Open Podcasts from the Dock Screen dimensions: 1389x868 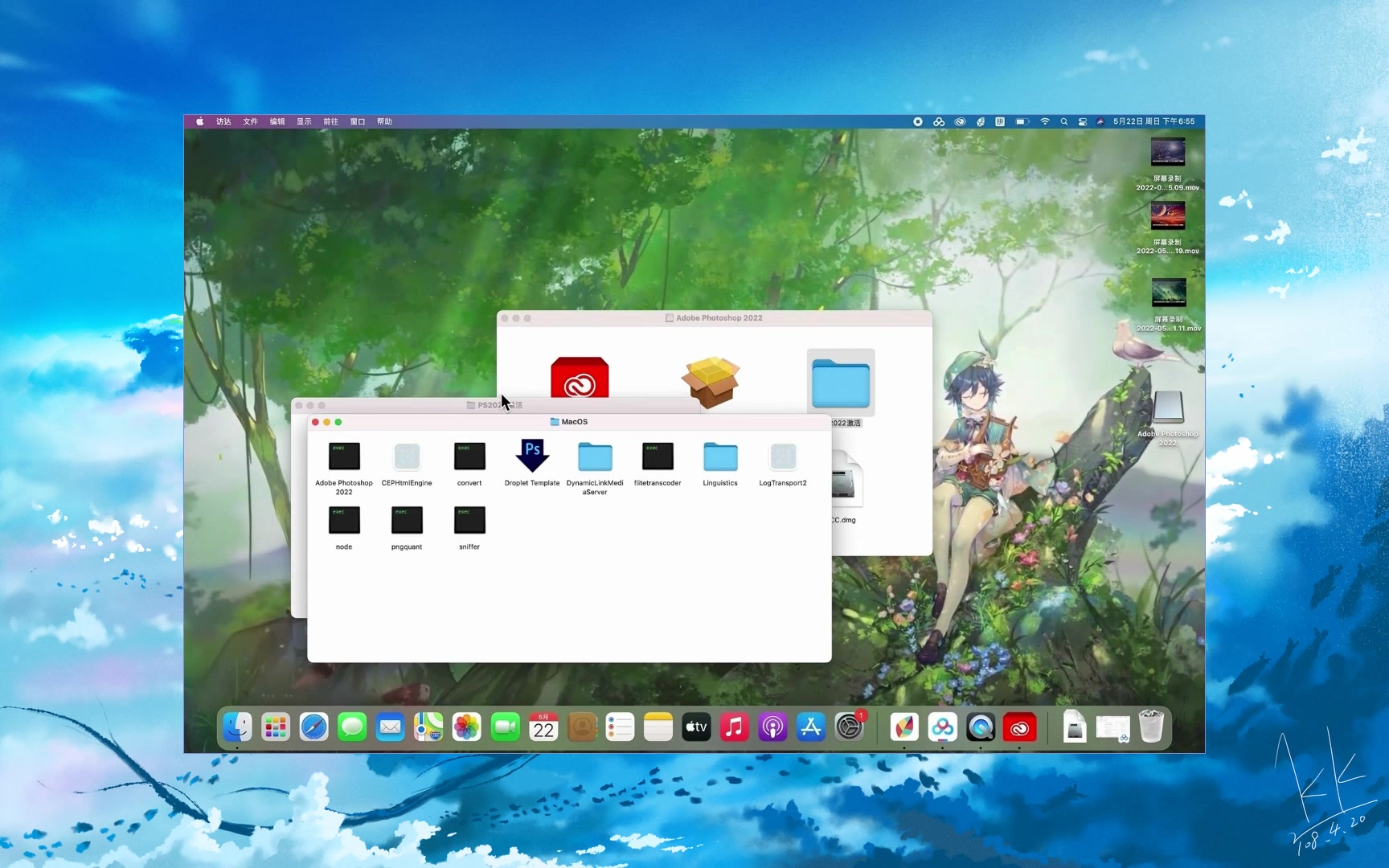[x=772, y=727]
